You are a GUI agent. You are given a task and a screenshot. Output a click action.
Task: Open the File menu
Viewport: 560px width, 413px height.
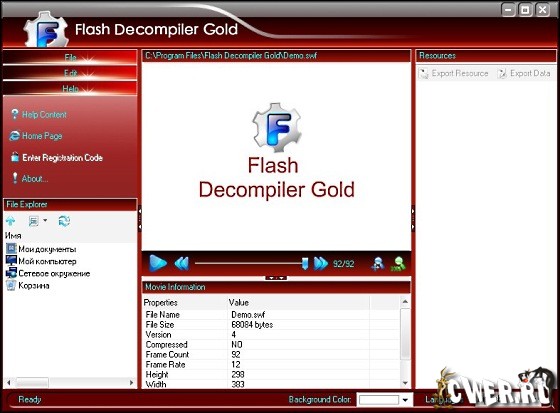point(70,58)
